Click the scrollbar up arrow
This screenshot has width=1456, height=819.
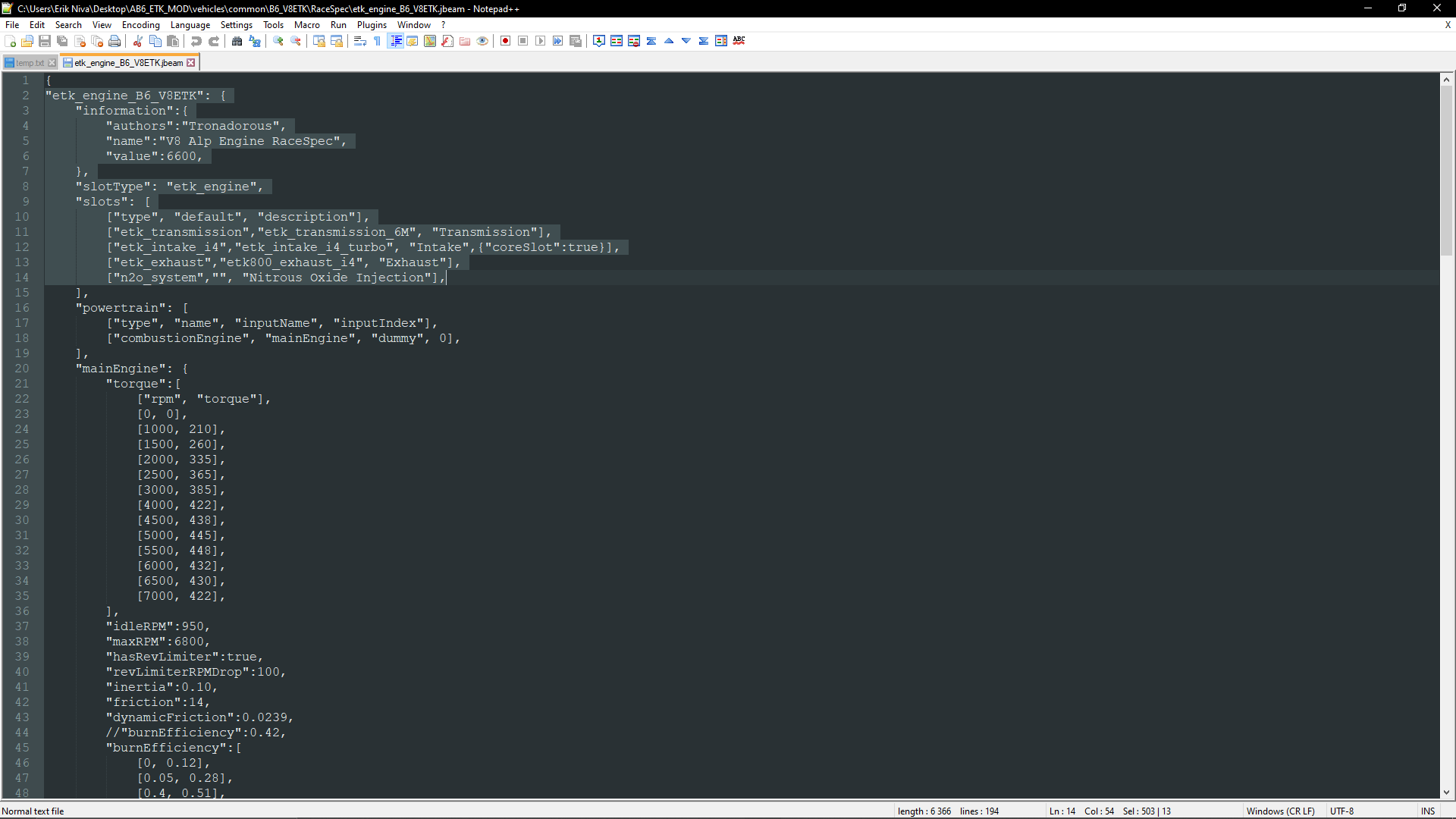pos(1446,79)
